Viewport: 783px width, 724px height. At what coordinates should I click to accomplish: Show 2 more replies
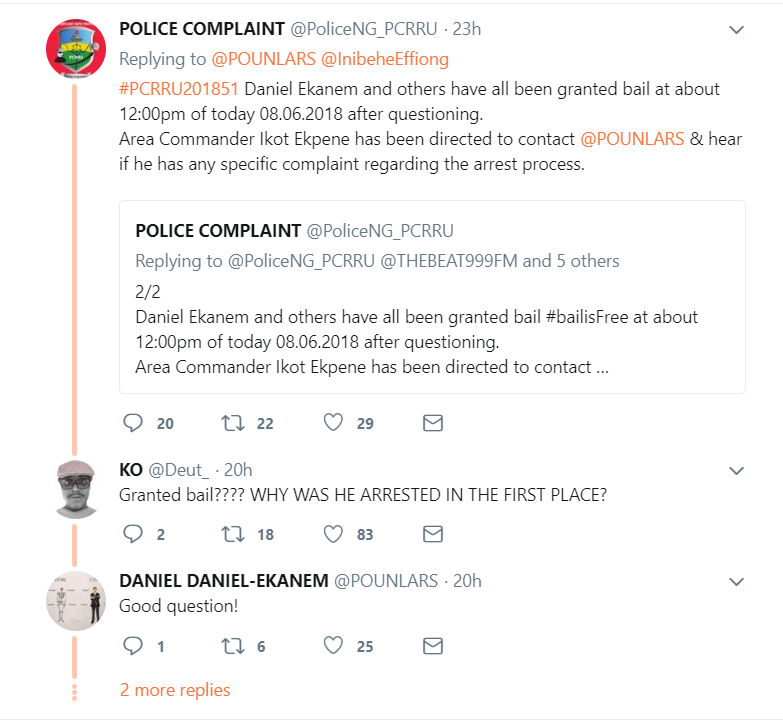pyautogui.click(x=175, y=690)
